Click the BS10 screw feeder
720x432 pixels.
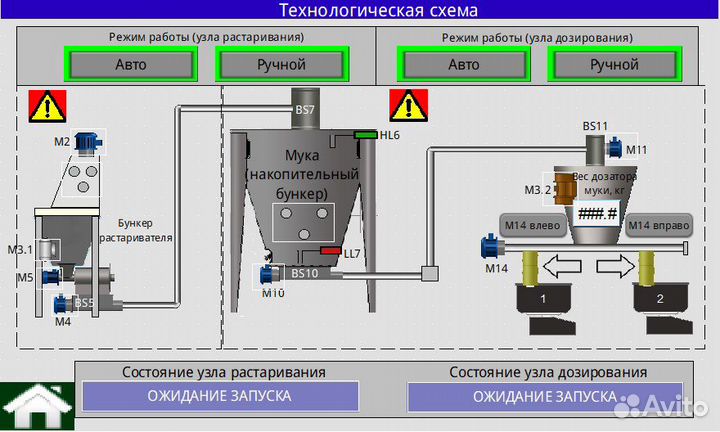click(x=304, y=274)
